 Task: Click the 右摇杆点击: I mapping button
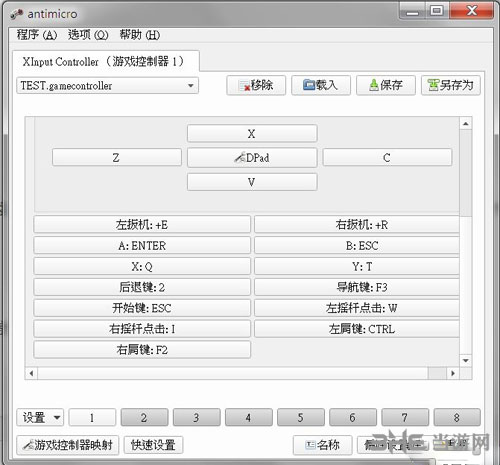pyautogui.click(x=142, y=329)
